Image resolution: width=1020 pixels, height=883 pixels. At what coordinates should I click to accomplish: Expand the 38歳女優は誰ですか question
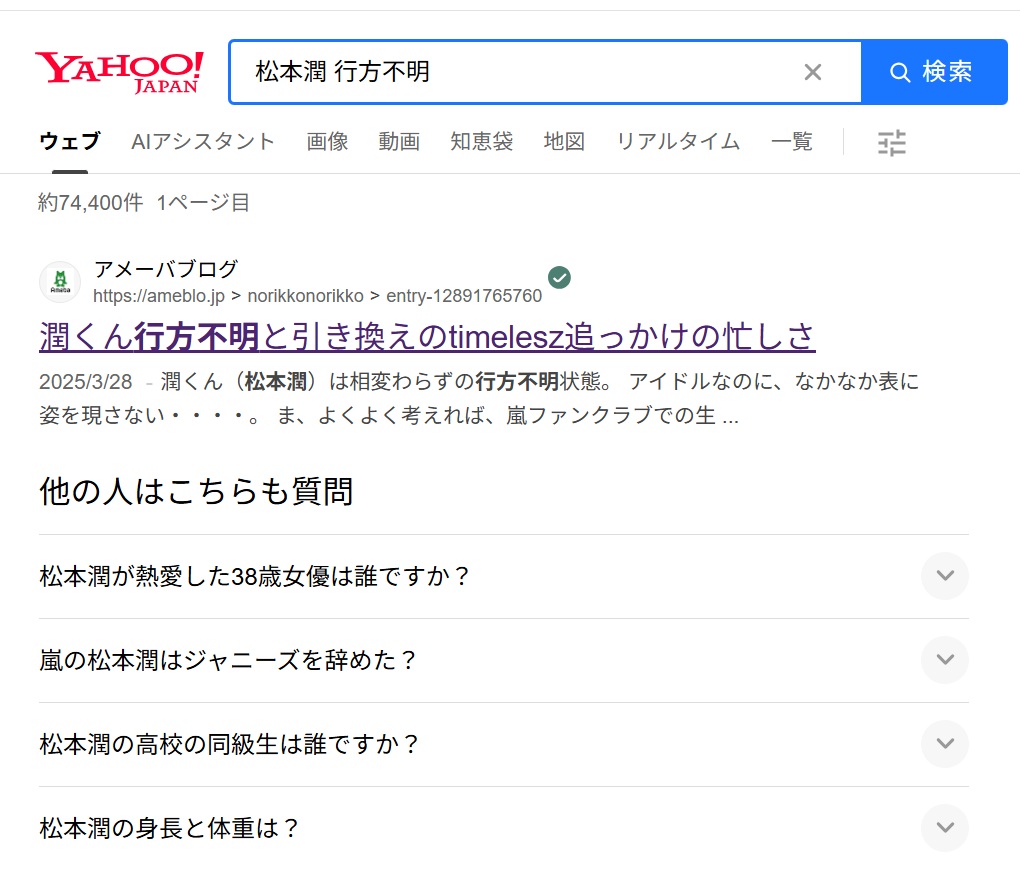(944, 576)
